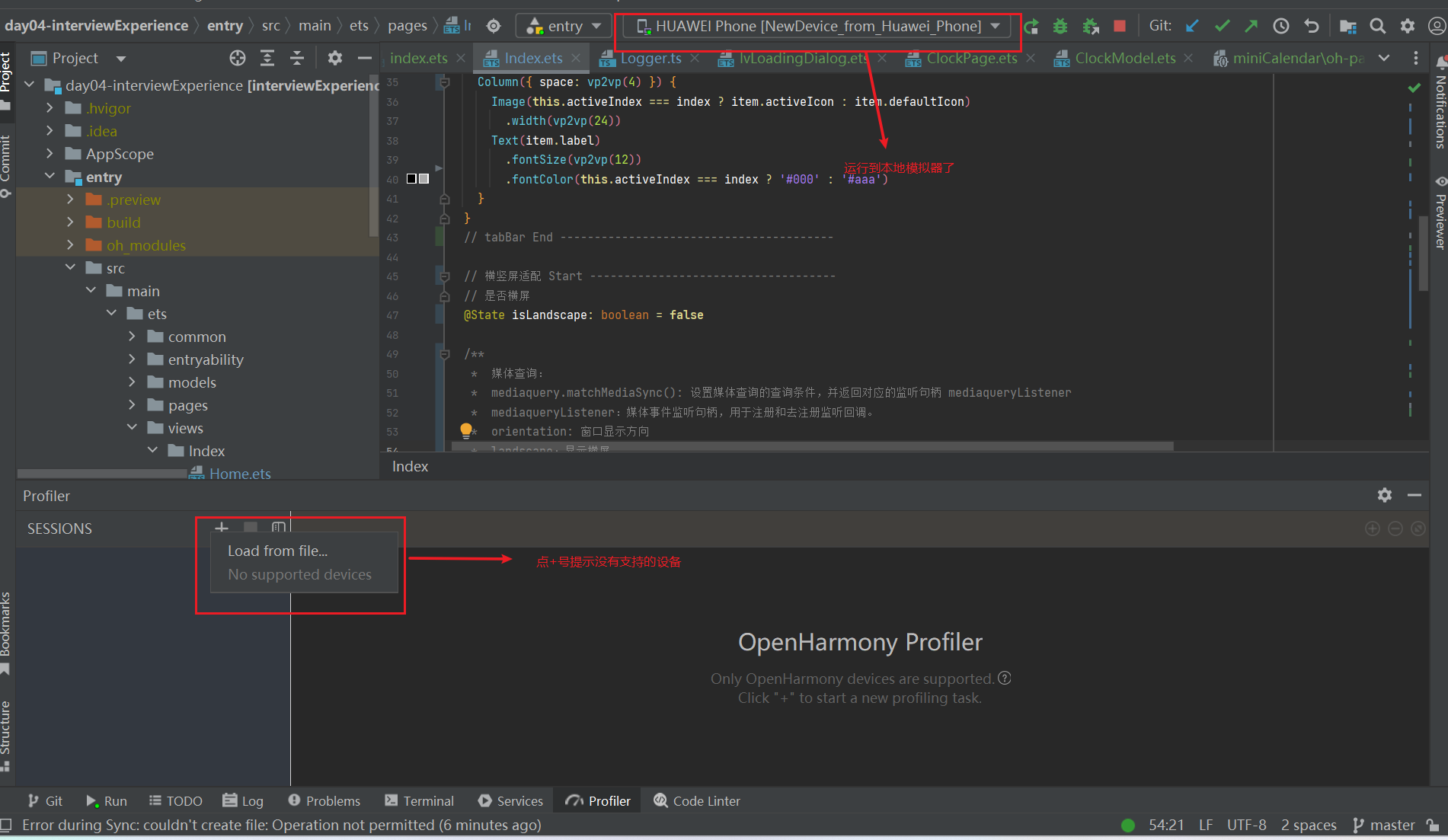This screenshot has height=840, width=1448.
Task: Change the UTF-8 file encoding
Action: (1246, 825)
